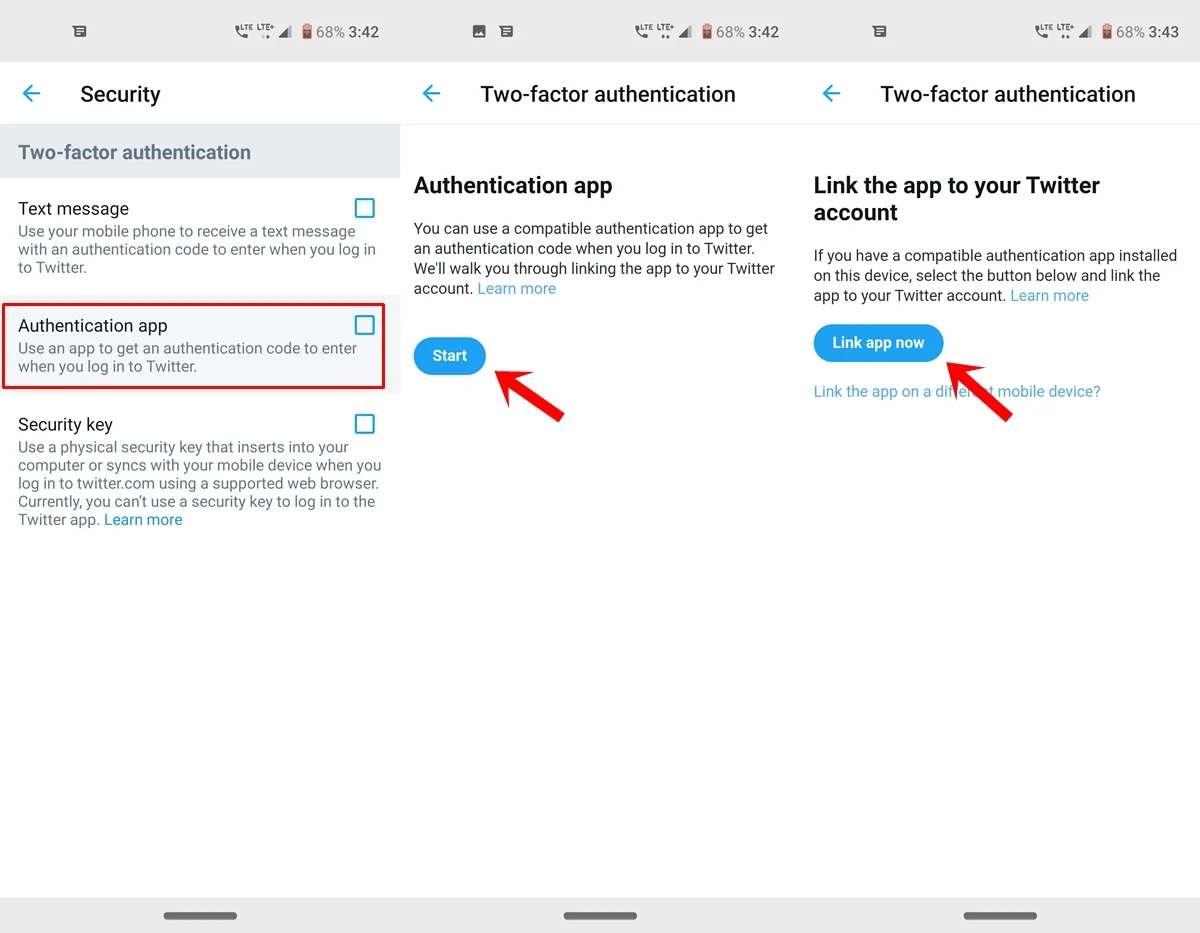Tap back arrow on middle Two-factor authentication screen
Screen dimensions: 1200x933
(431, 94)
